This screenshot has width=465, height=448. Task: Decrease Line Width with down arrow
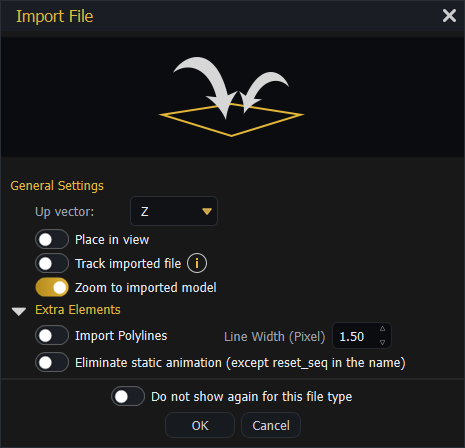[x=382, y=342]
